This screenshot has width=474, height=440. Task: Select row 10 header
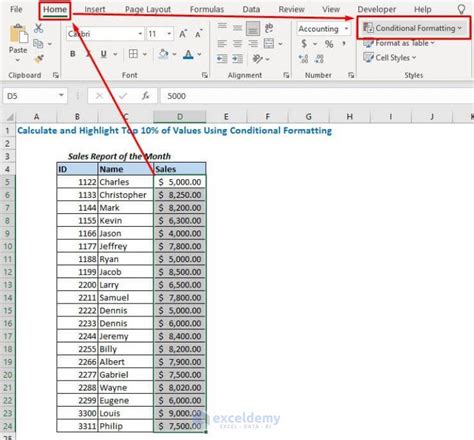point(7,246)
